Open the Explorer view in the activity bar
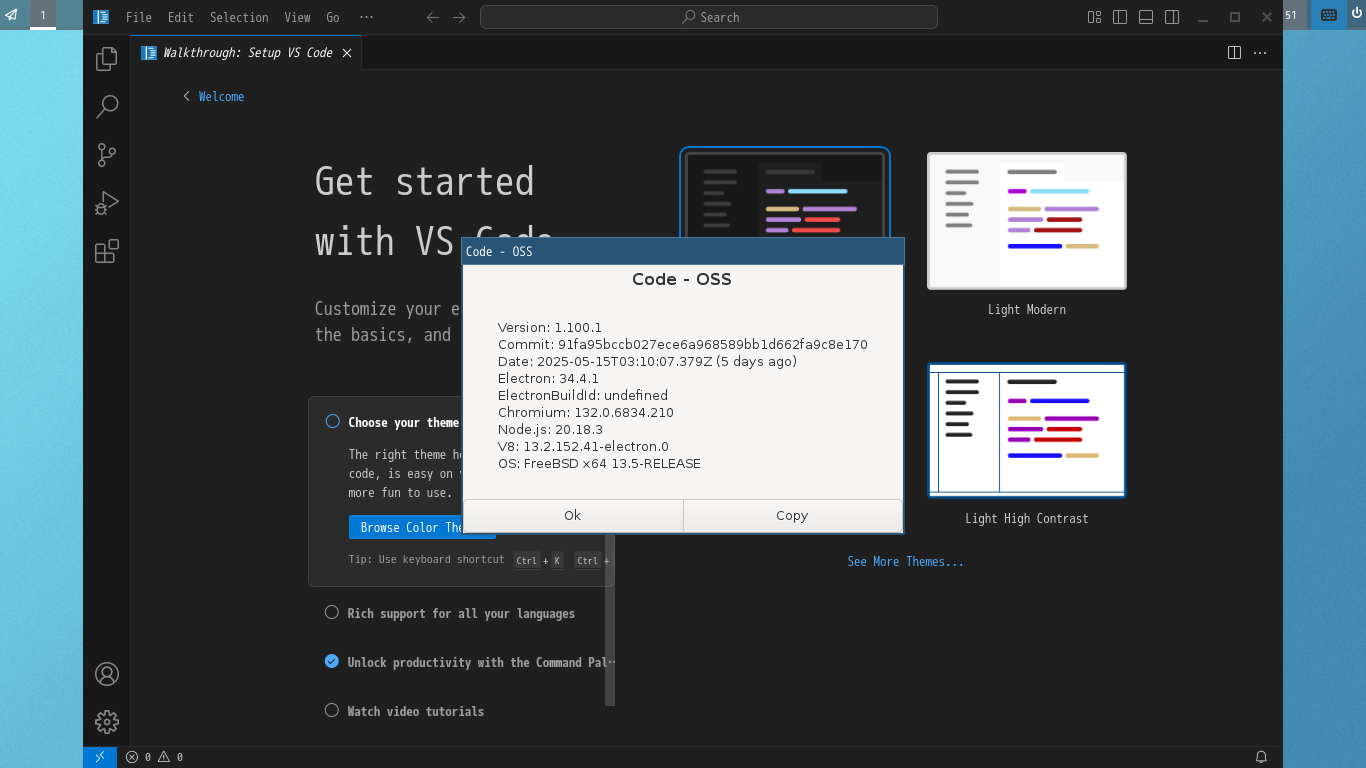 [107, 59]
